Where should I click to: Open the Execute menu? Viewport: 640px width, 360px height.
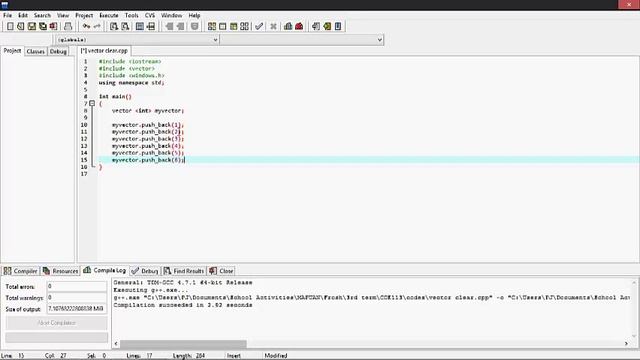(x=109, y=15)
